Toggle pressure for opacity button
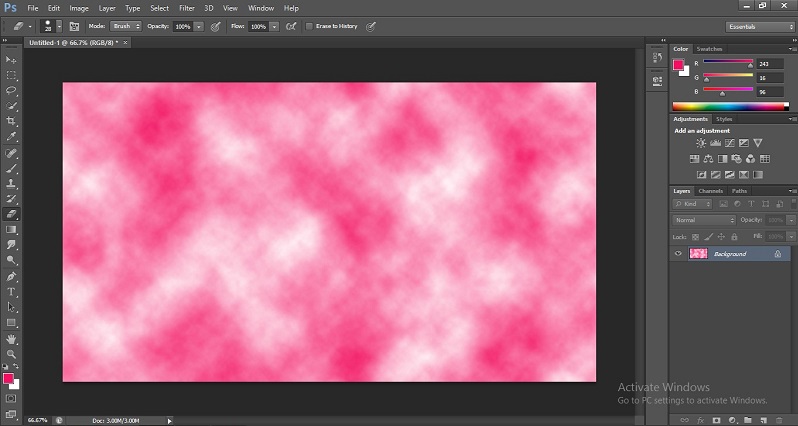 coord(216,26)
